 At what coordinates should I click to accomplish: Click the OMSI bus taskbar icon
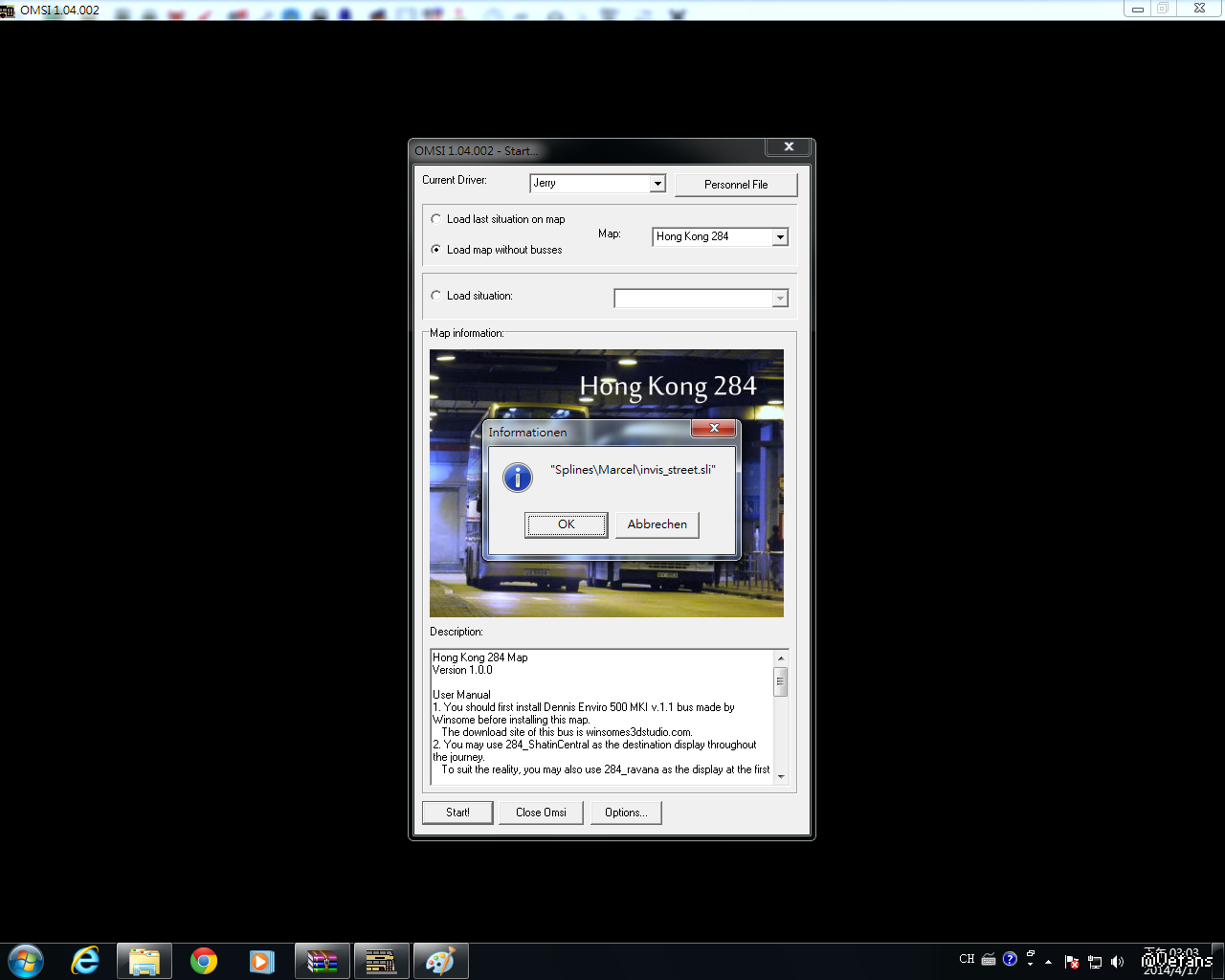click(381, 961)
